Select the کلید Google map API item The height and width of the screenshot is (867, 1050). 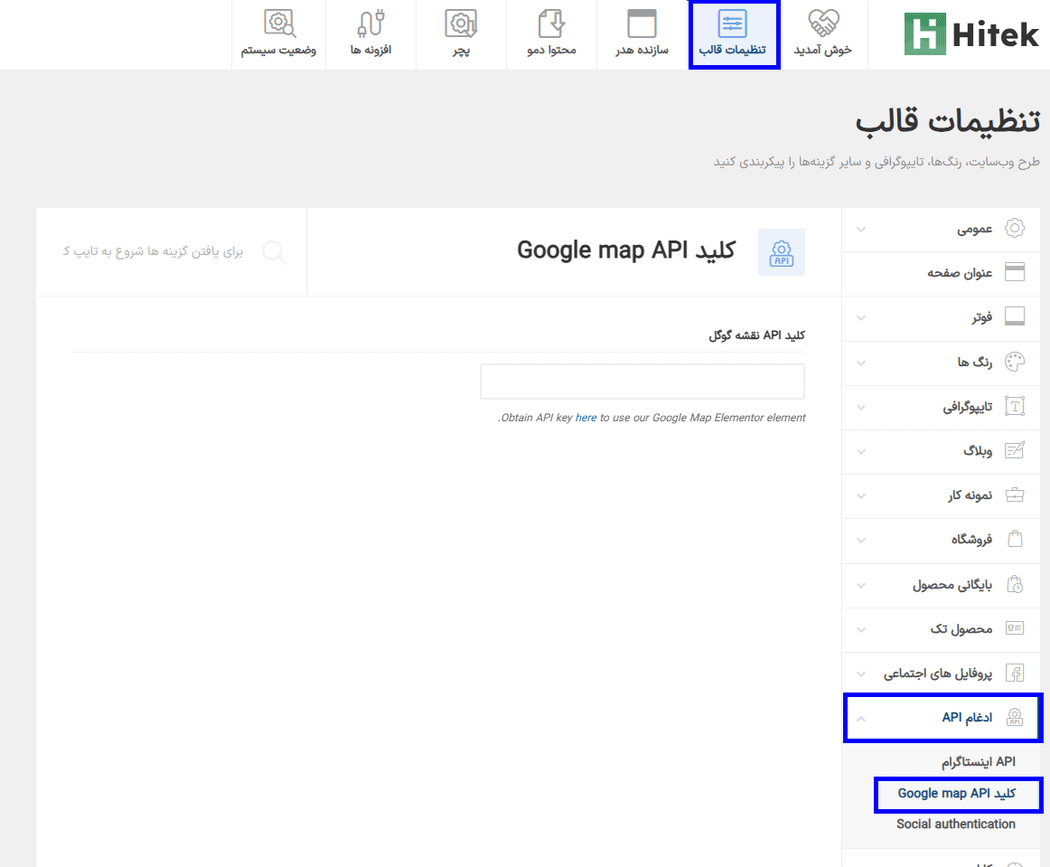tap(957, 793)
